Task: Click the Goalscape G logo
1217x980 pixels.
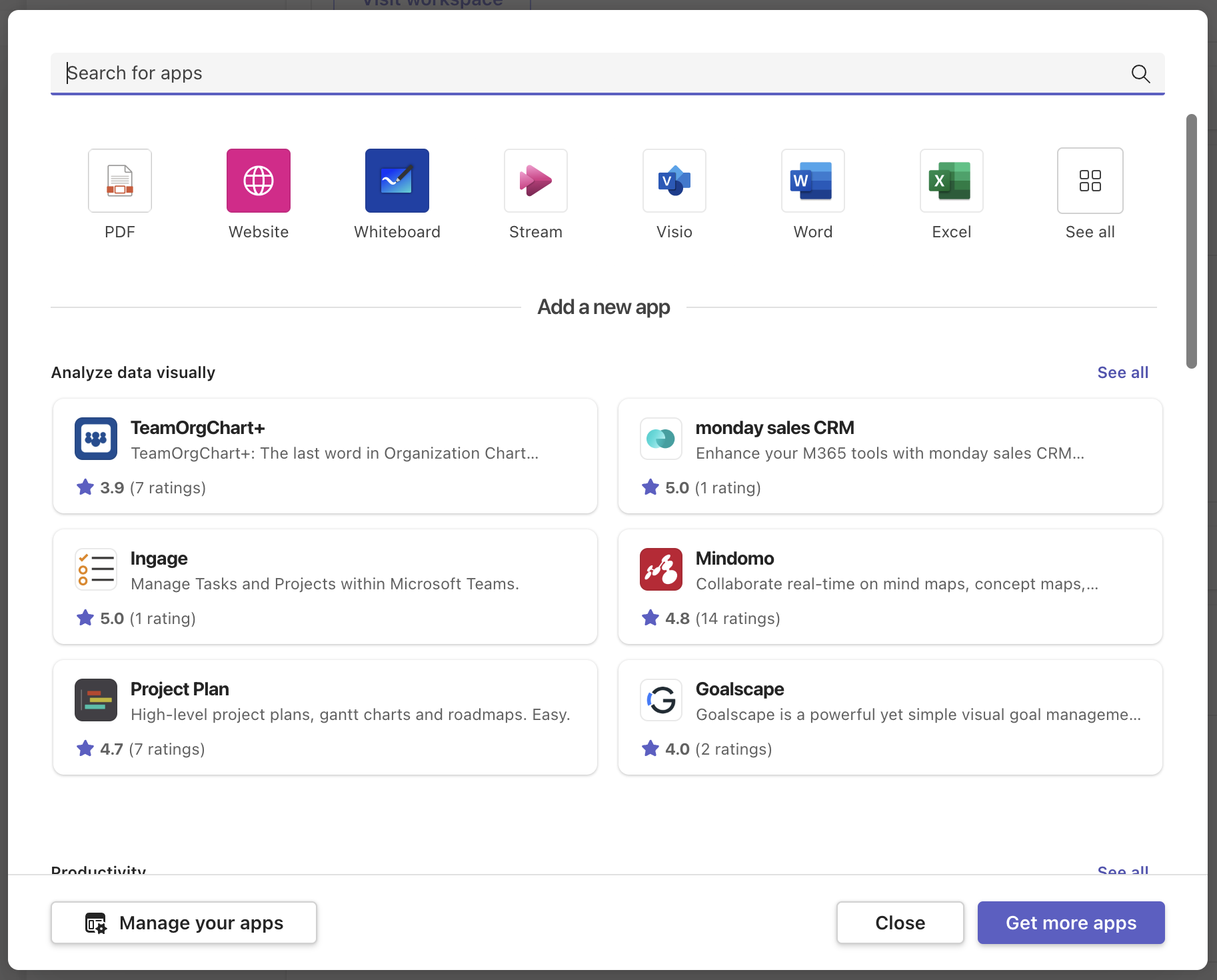Action: [x=661, y=700]
